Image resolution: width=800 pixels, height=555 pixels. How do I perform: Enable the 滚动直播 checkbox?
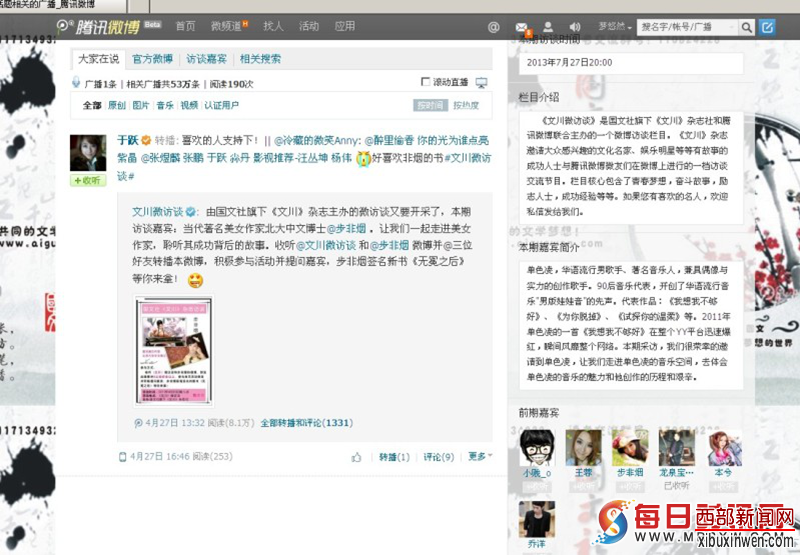[426, 83]
